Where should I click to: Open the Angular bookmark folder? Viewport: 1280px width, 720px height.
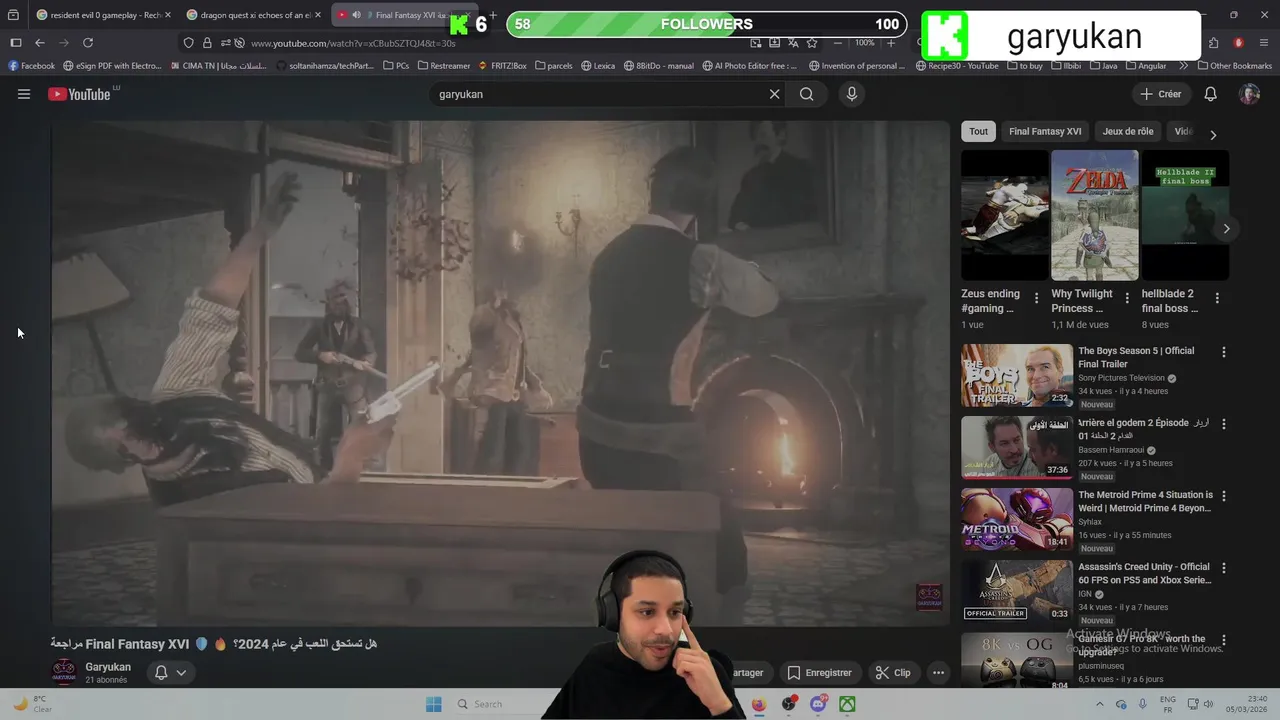1145,66
